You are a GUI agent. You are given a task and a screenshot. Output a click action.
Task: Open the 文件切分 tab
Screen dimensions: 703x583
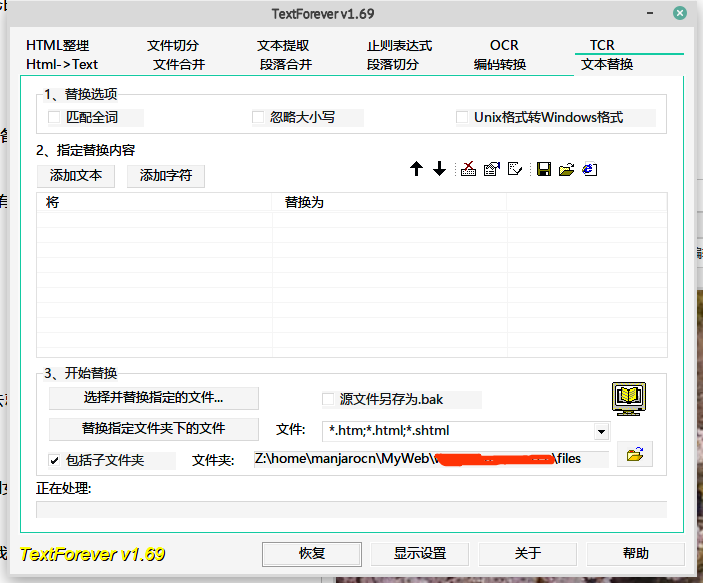click(173, 45)
